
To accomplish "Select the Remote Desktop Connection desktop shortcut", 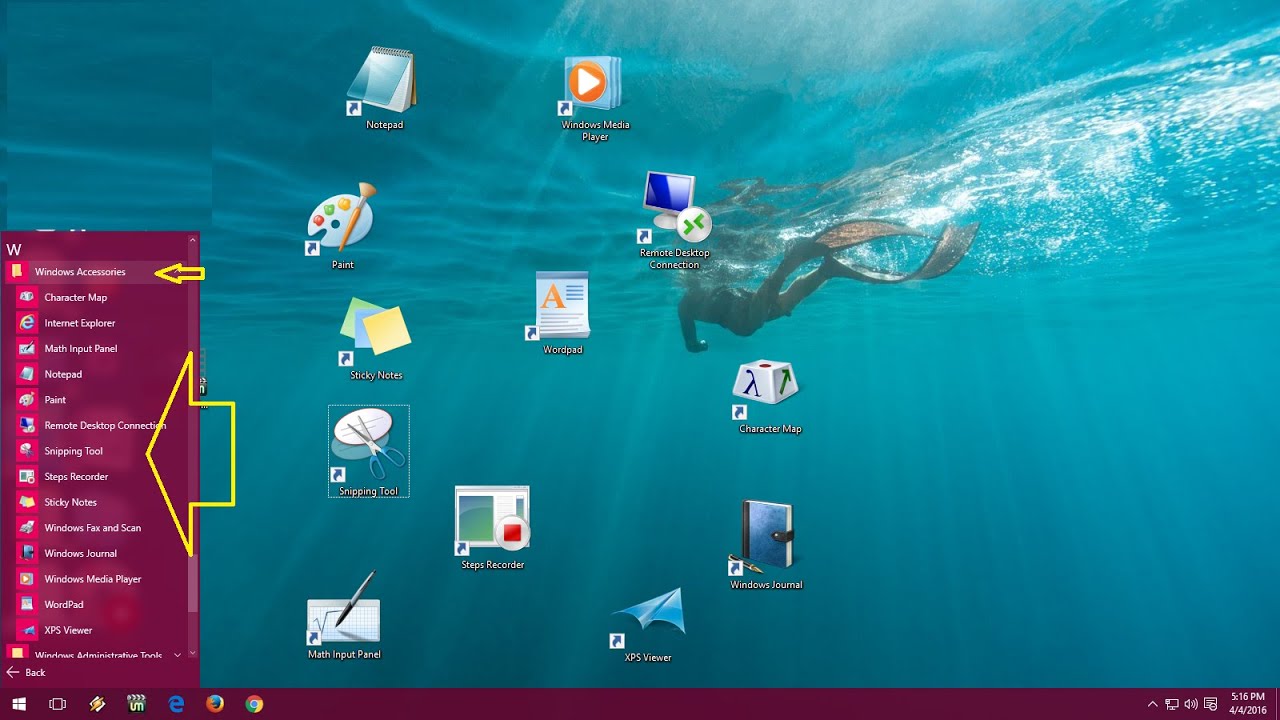I will tap(674, 220).
